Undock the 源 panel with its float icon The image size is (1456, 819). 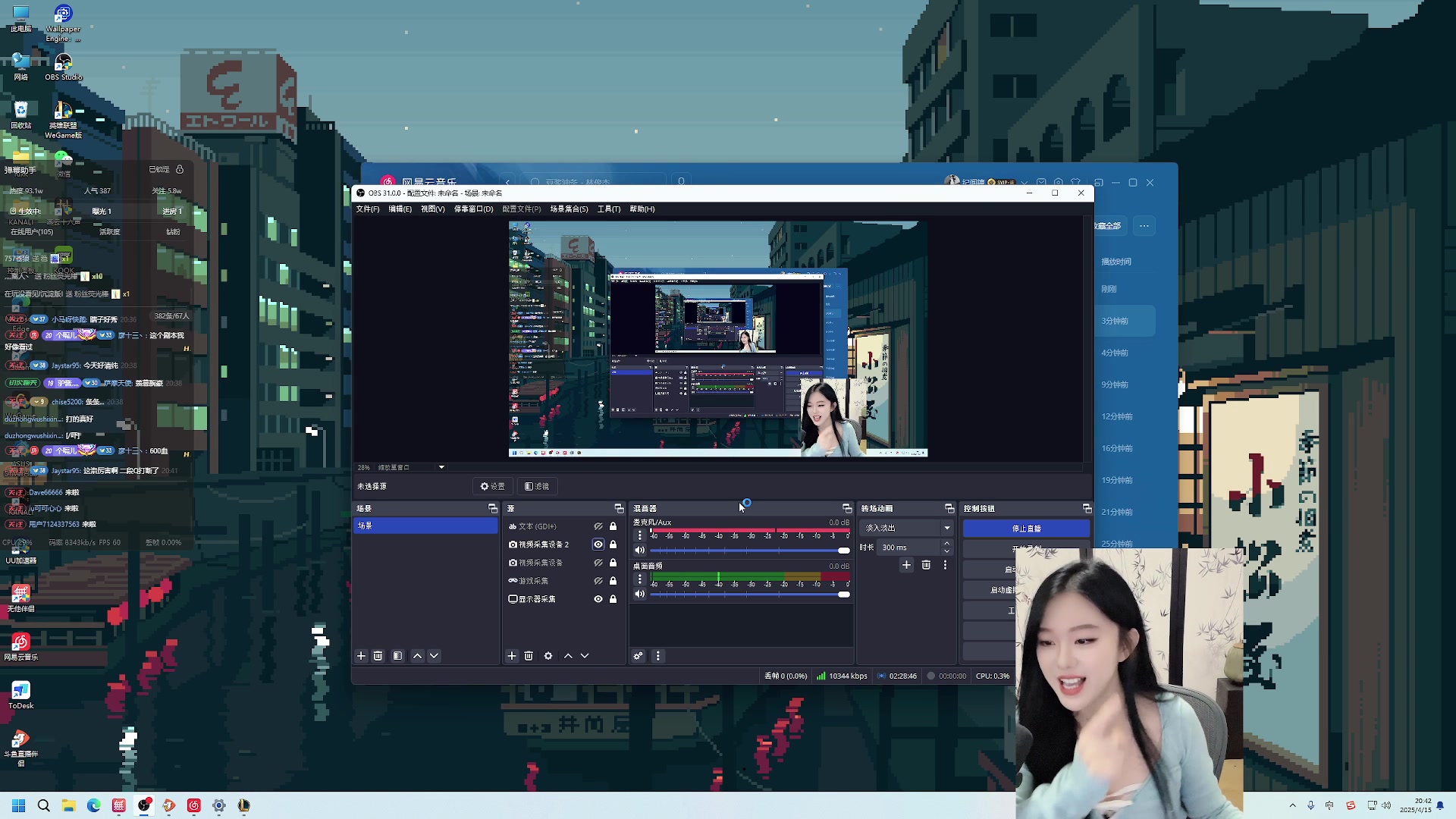coord(619,508)
